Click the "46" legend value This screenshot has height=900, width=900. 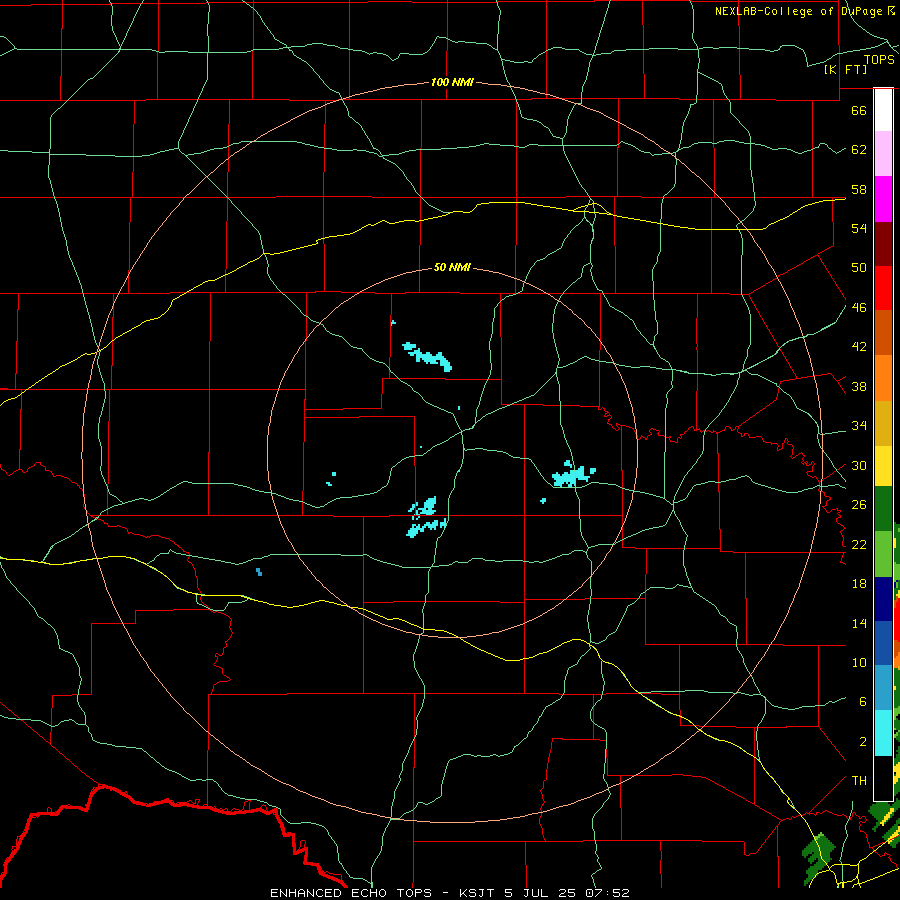[x=859, y=308]
